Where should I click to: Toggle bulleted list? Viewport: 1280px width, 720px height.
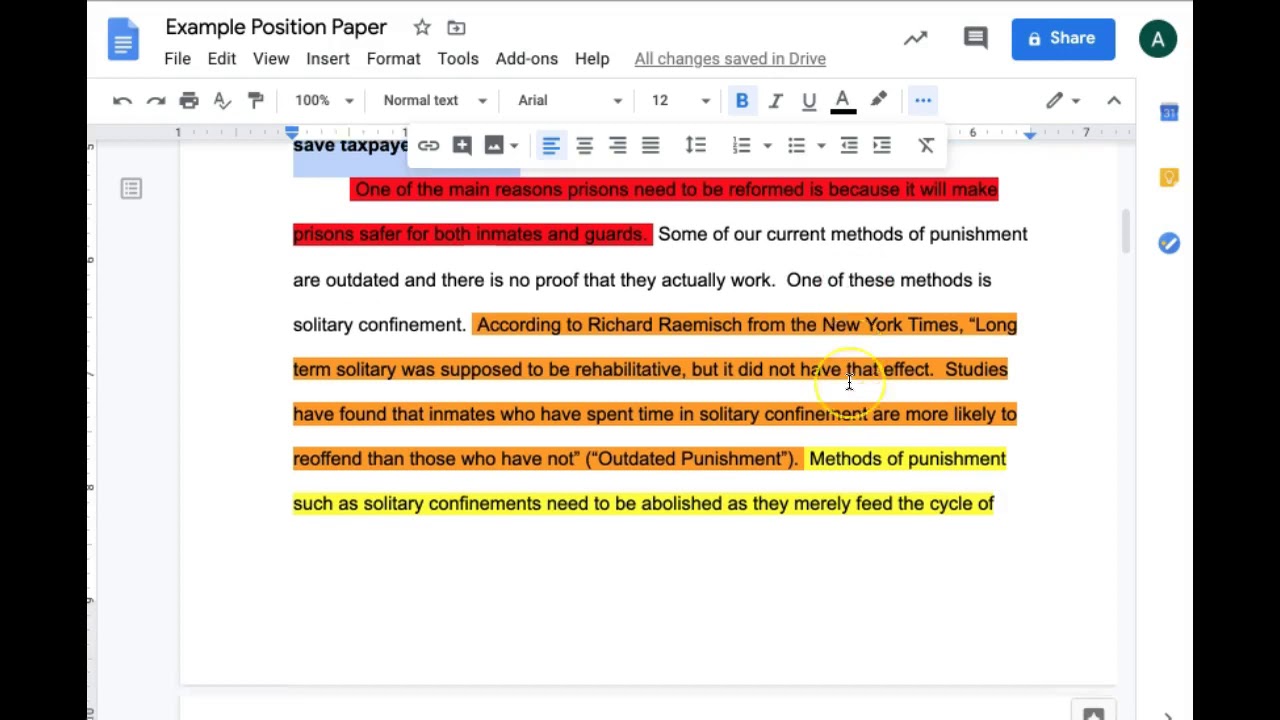point(796,146)
